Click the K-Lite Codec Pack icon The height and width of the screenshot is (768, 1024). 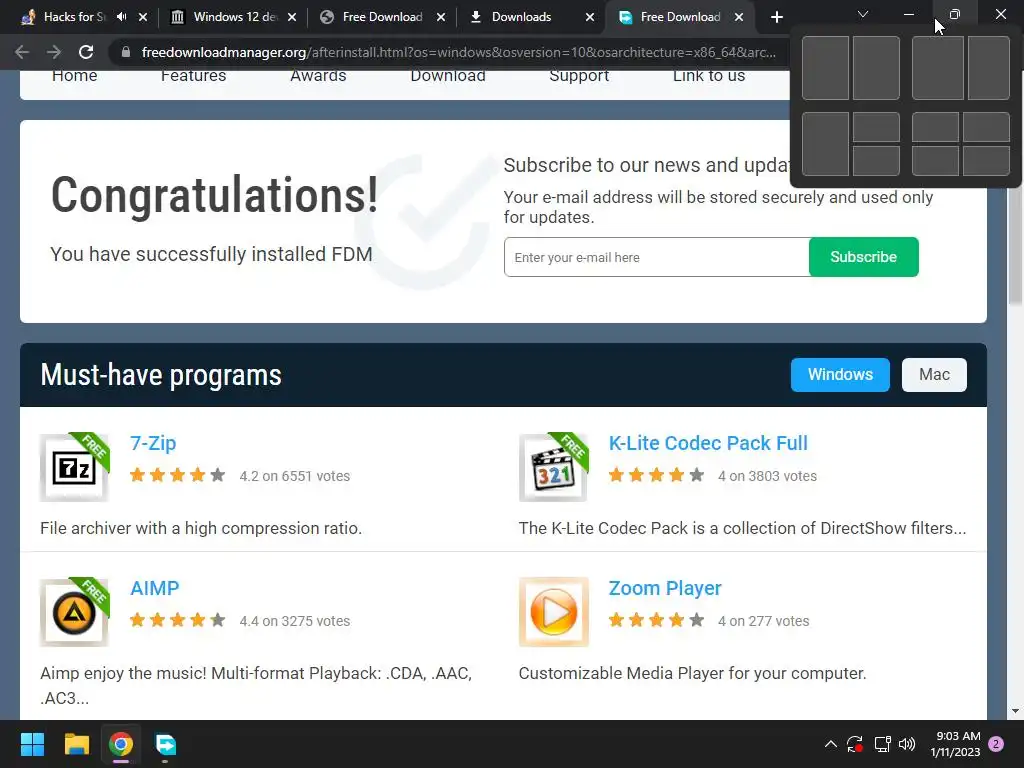point(553,468)
